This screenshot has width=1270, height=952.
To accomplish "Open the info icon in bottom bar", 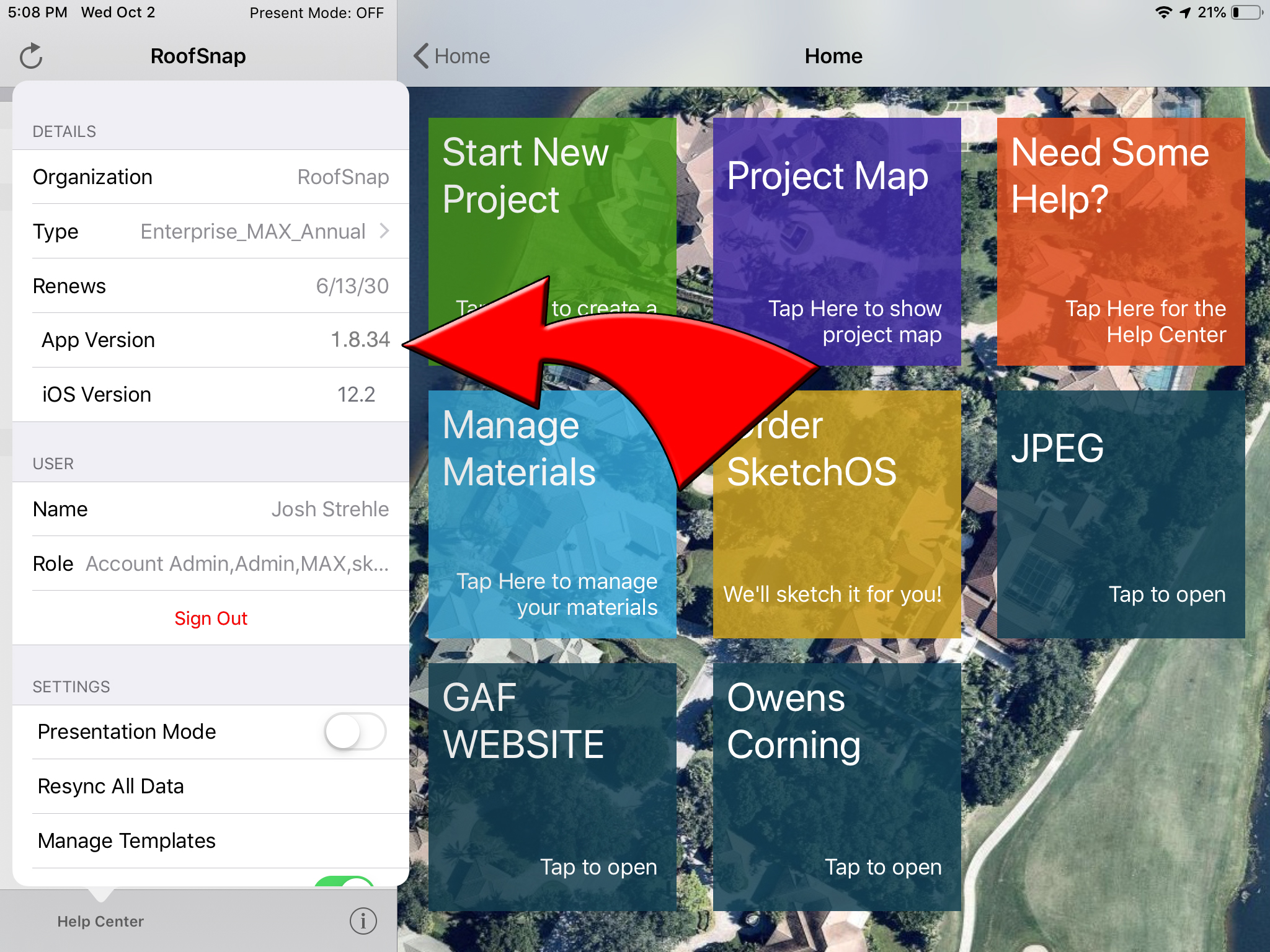I will [x=363, y=921].
